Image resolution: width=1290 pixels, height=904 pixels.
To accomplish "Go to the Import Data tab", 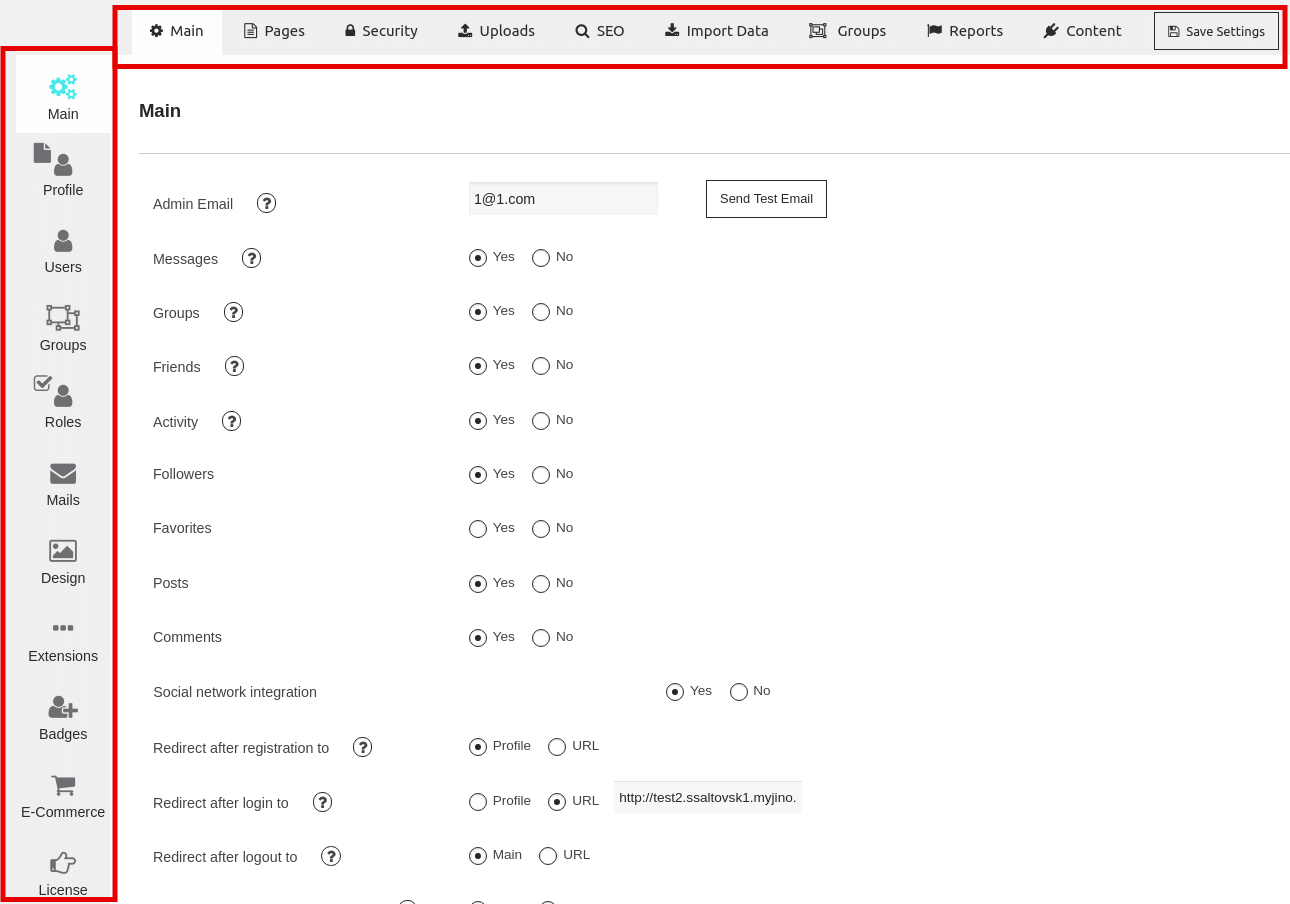I will [x=716, y=31].
